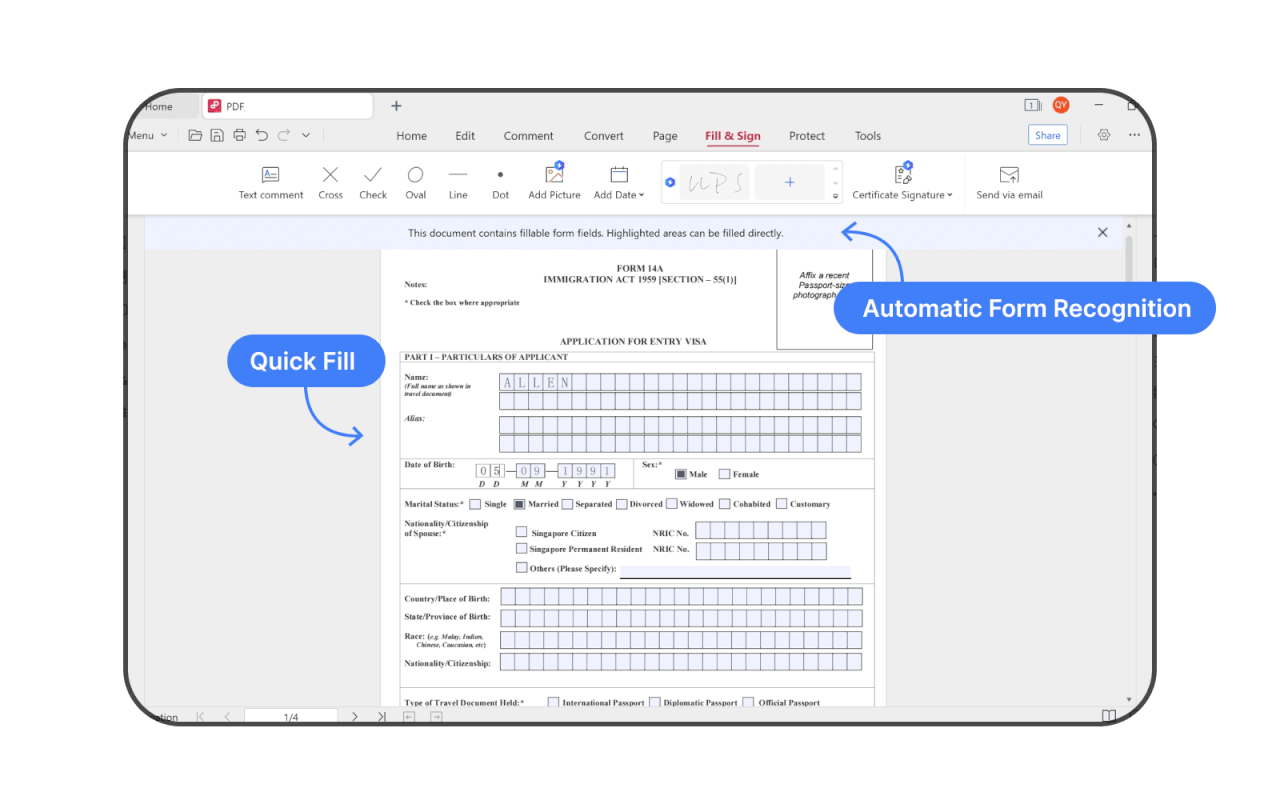Select the Dot tool
The height and width of the screenshot is (800, 1280).
(500, 182)
